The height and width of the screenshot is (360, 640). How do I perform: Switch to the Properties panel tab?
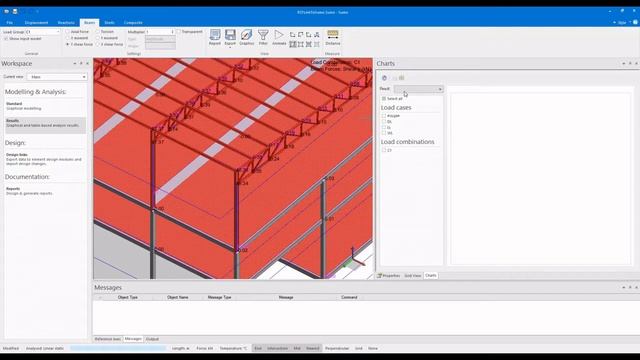(x=389, y=276)
